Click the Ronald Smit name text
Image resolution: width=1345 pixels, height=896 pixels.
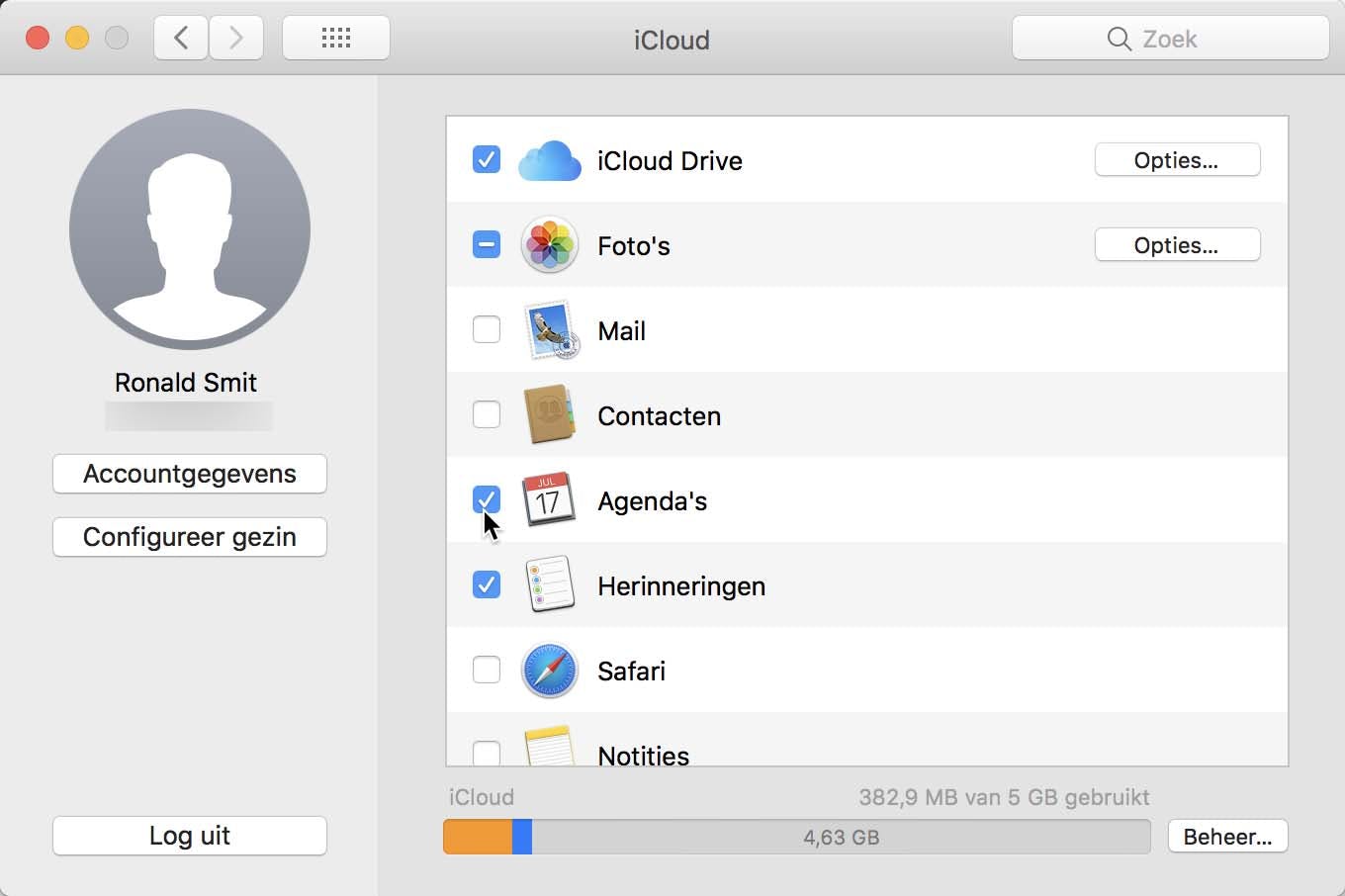click(x=186, y=383)
